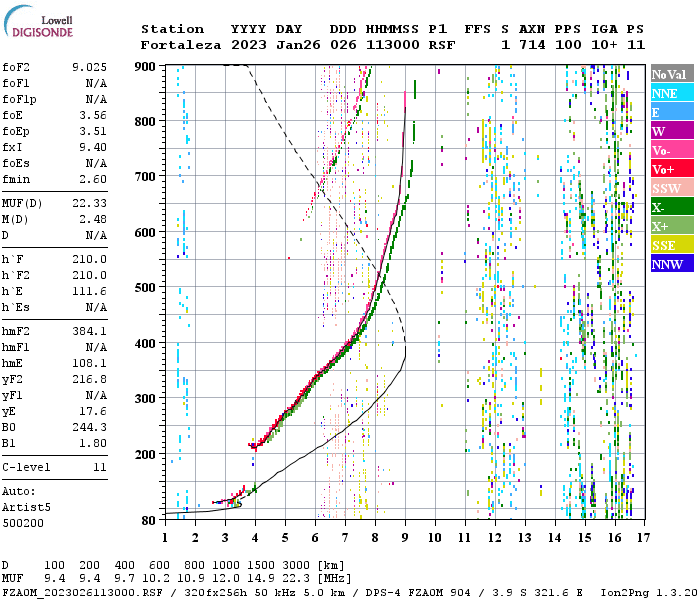Click the 400 km y-axis label
700x600 pixels.
click(145, 343)
